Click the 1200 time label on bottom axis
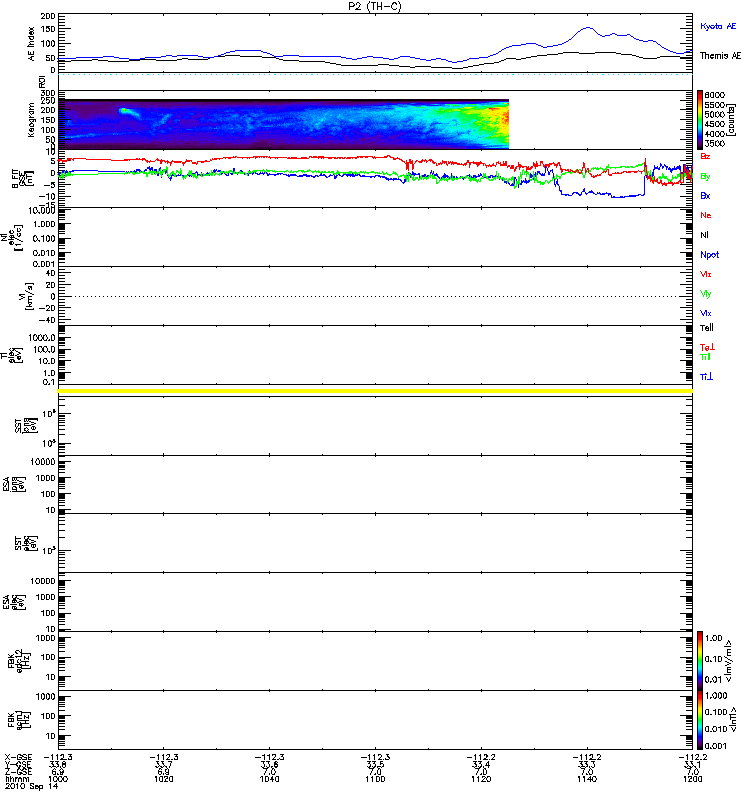 coord(692,779)
